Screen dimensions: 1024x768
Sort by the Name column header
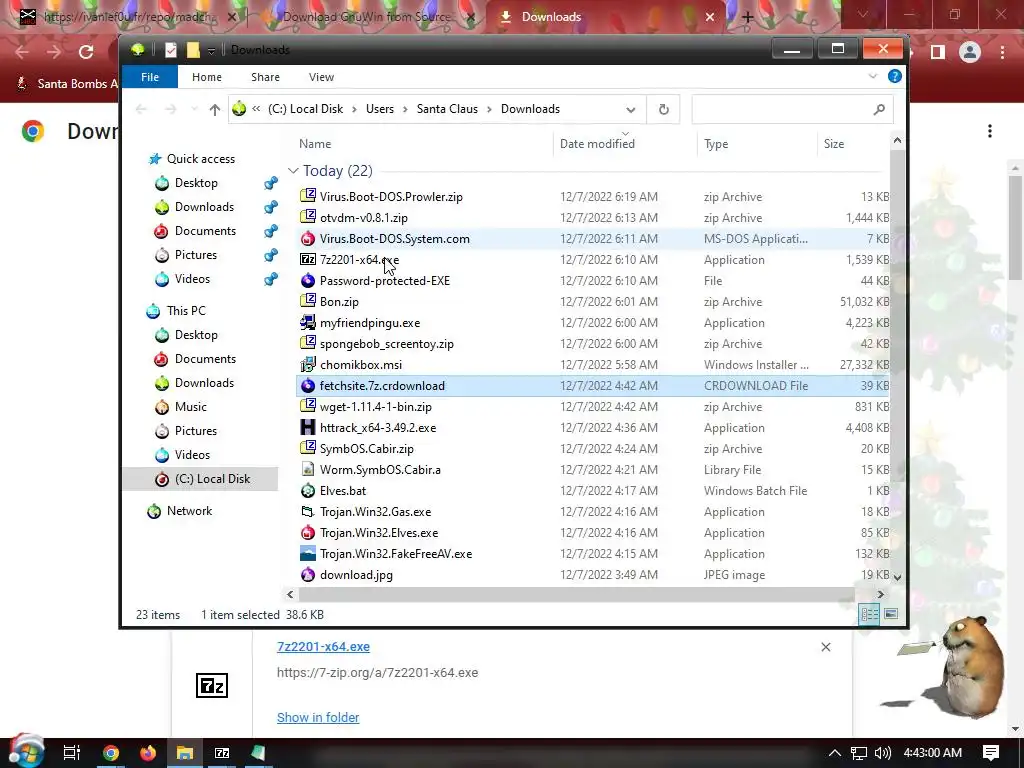315,144
